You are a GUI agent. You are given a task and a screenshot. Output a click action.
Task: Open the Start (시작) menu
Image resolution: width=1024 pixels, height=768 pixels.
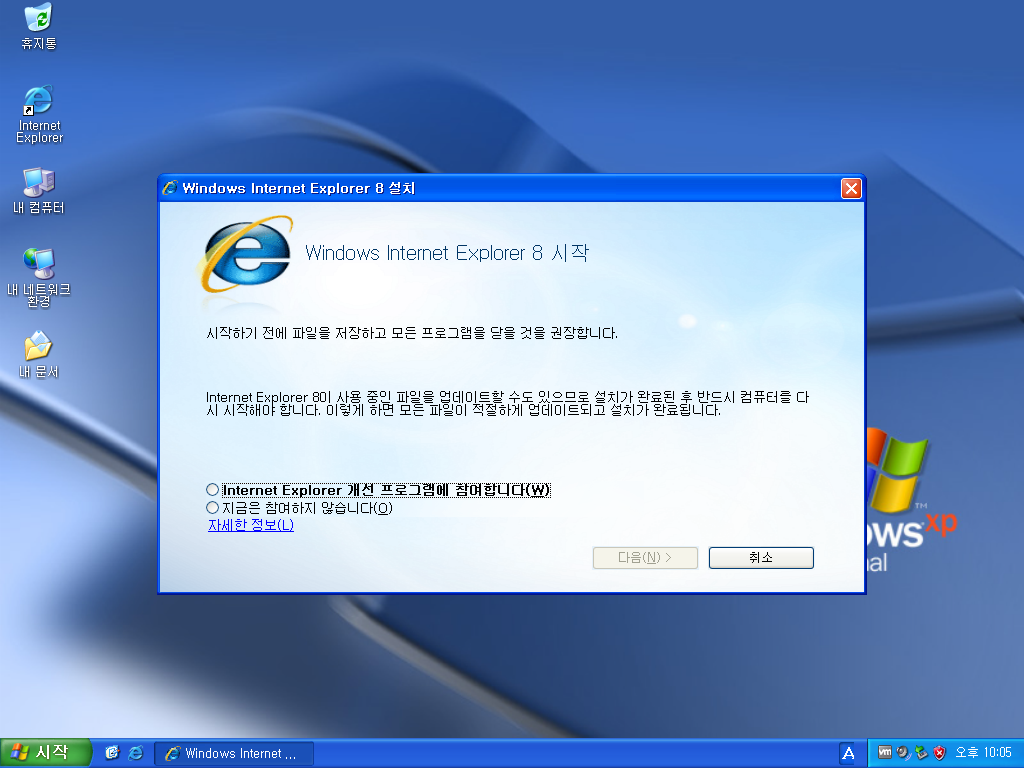[x=44, y=753]
